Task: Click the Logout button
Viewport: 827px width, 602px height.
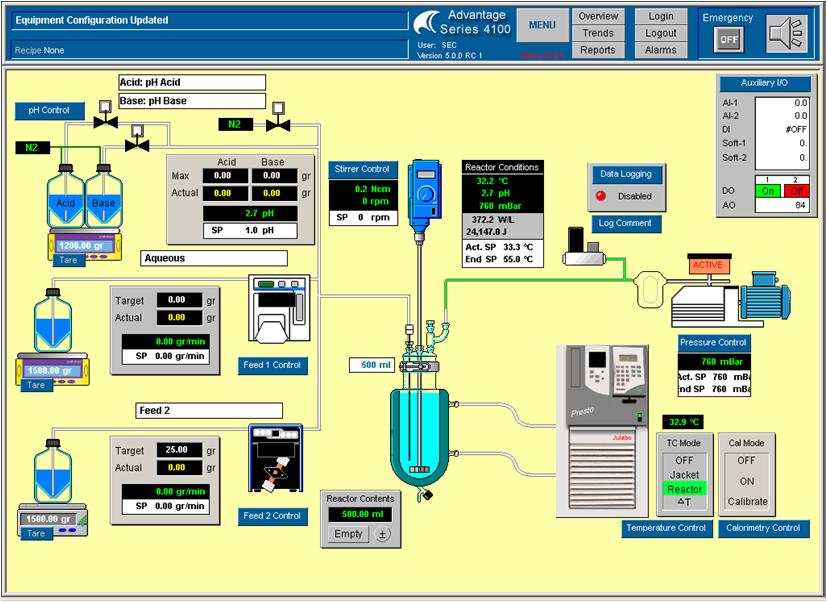Action: [661, 33]
